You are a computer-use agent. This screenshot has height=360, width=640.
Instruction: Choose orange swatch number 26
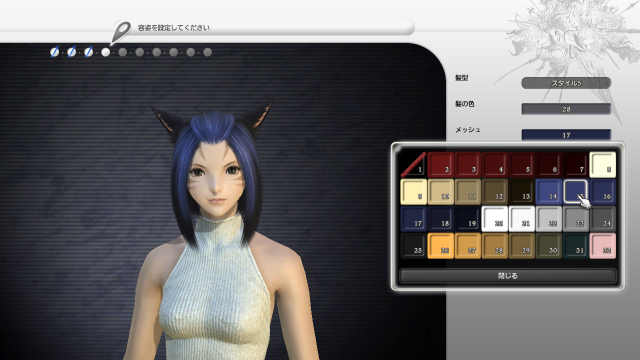[x=441, y=246]
